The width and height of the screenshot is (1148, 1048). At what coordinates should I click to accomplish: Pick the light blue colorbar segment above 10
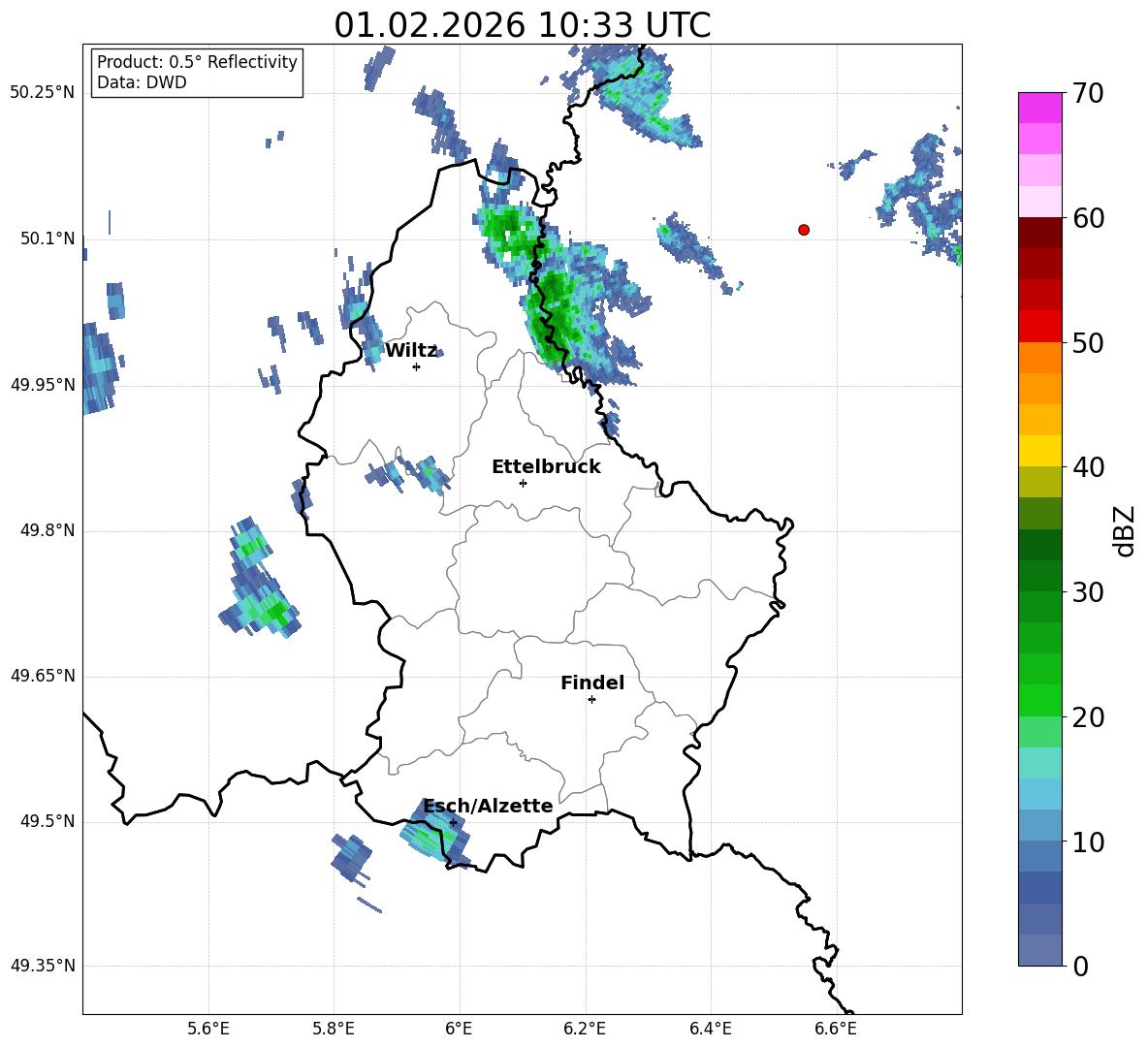(x=1039, y=825)
